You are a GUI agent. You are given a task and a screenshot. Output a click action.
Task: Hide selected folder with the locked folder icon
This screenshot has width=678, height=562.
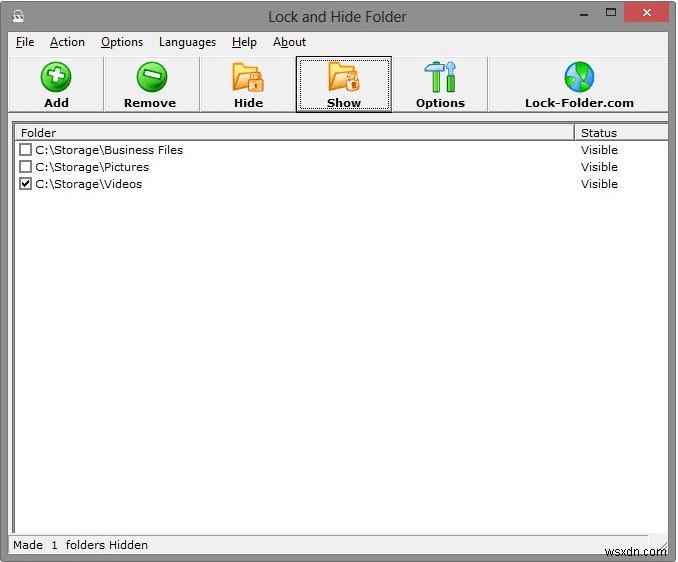point(248,77)
